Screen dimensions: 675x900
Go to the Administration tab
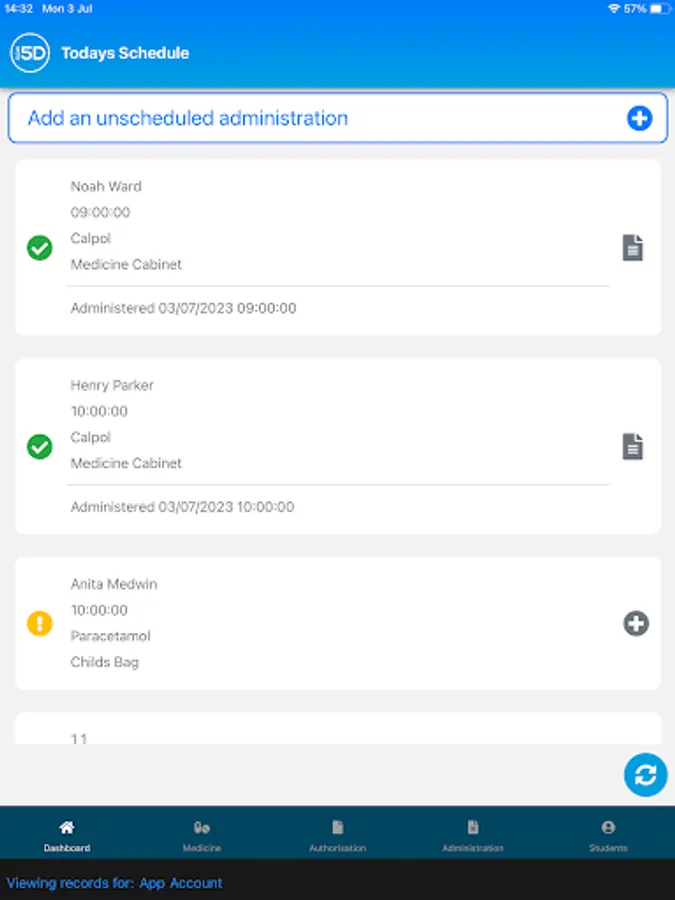(x=473, y=836)
